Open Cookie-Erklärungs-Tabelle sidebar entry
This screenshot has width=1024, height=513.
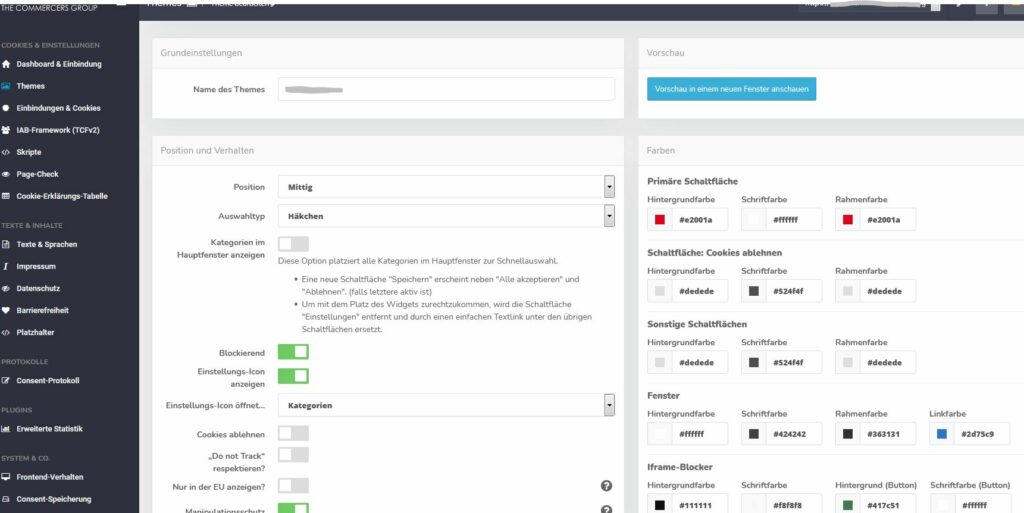coord(62,196)
